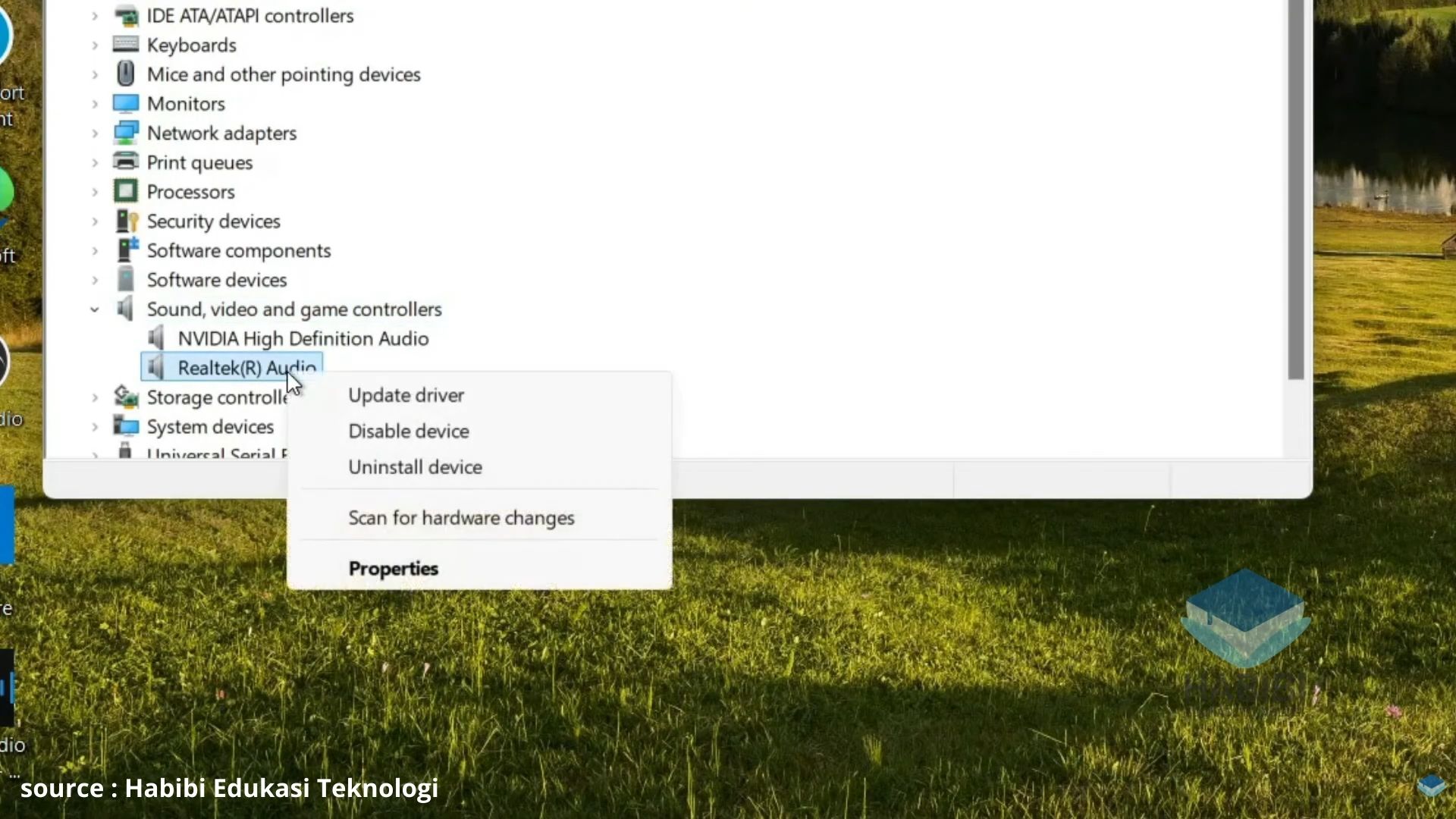Choose Scan for hardware changes
This screenshot has height=819, width=1456.
(x=479, y=517)
